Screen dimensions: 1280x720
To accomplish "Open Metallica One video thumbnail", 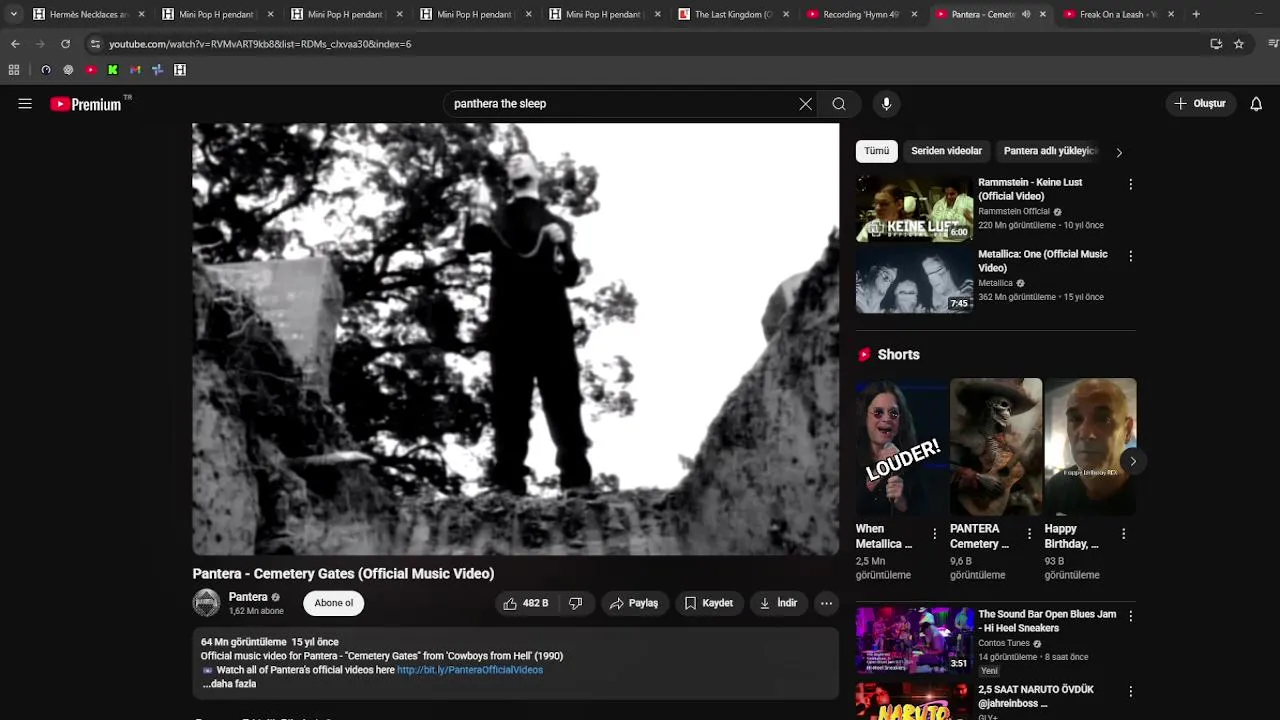I will [914, 281].
